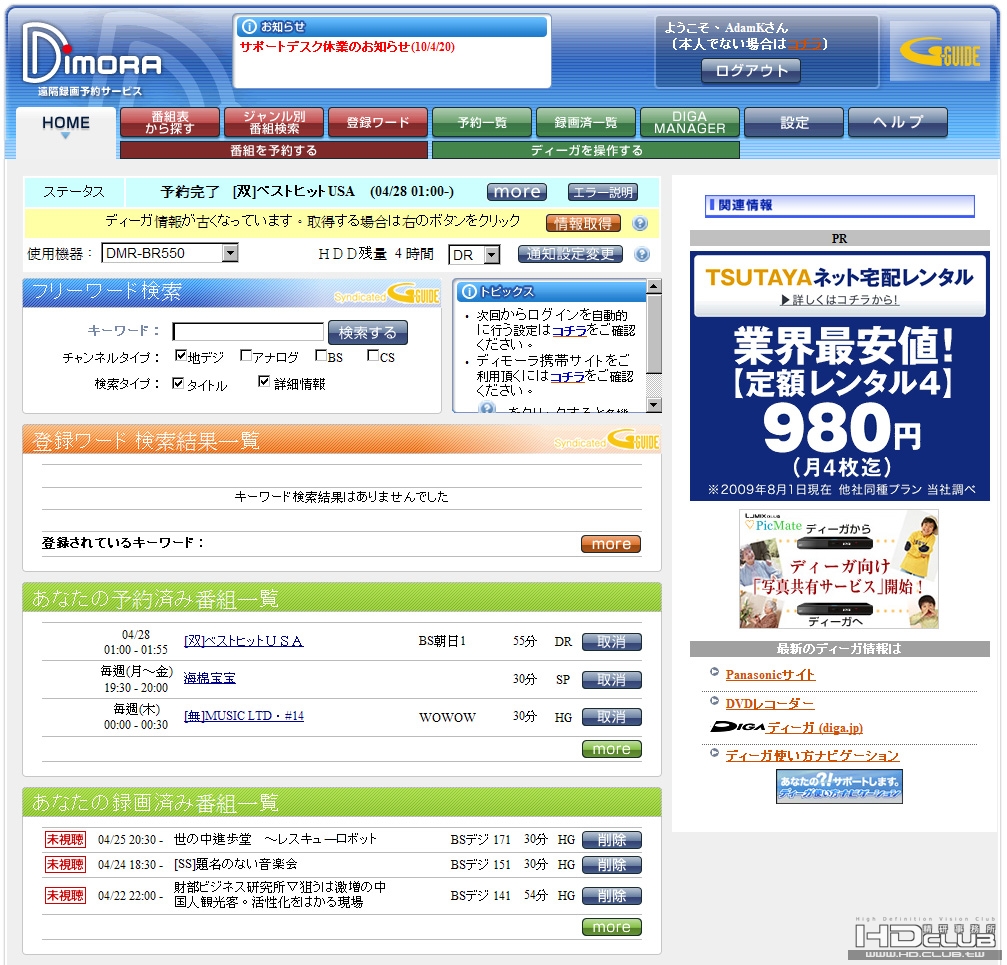Click the お知らせ info icon

pyautogui.click(x=249, y=27)
